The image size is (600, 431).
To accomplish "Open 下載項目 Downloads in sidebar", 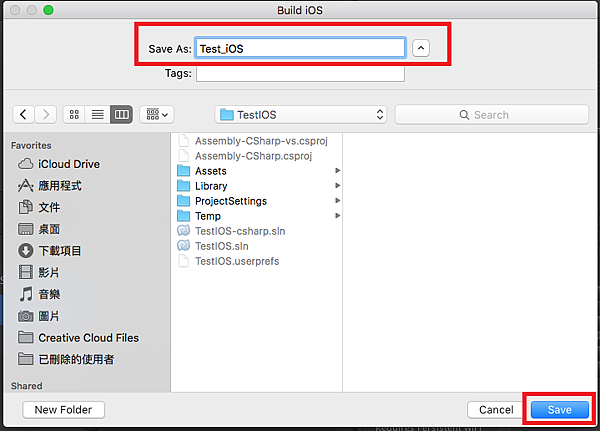I will pos(50,251).
